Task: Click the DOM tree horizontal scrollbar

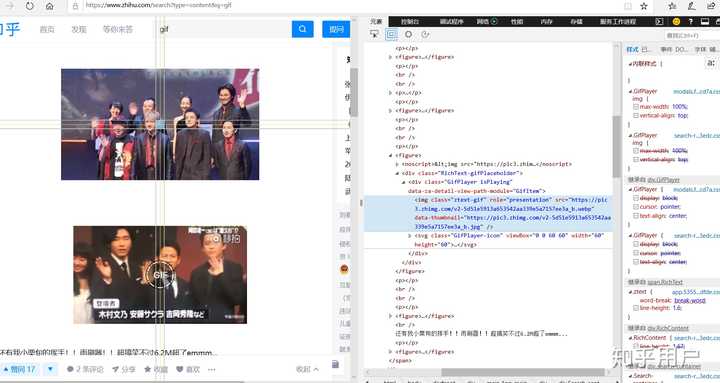Action: [x=523, y=372]
